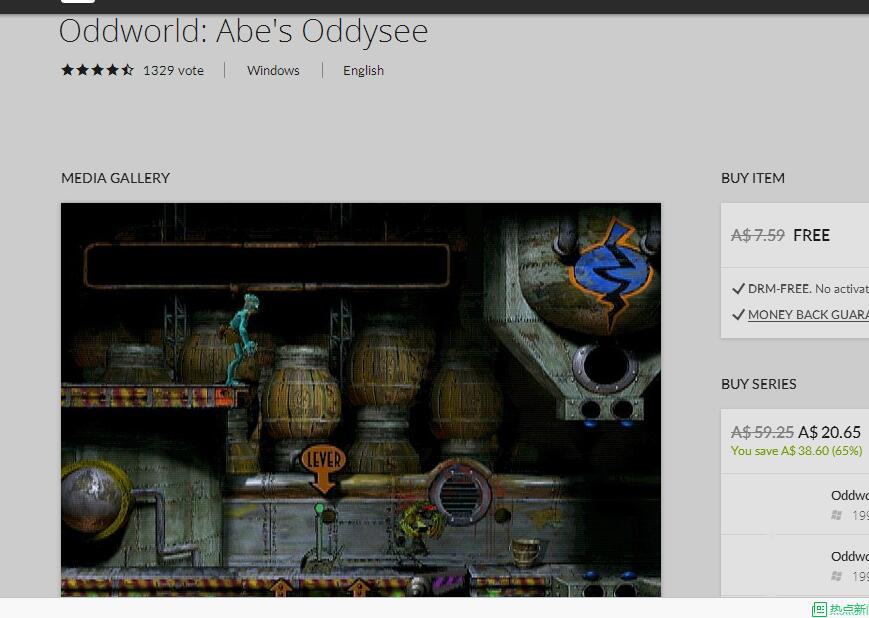Click the Windows icon in first series game row
The width and height of the screenshot is (869, 618).
(836, 515)
